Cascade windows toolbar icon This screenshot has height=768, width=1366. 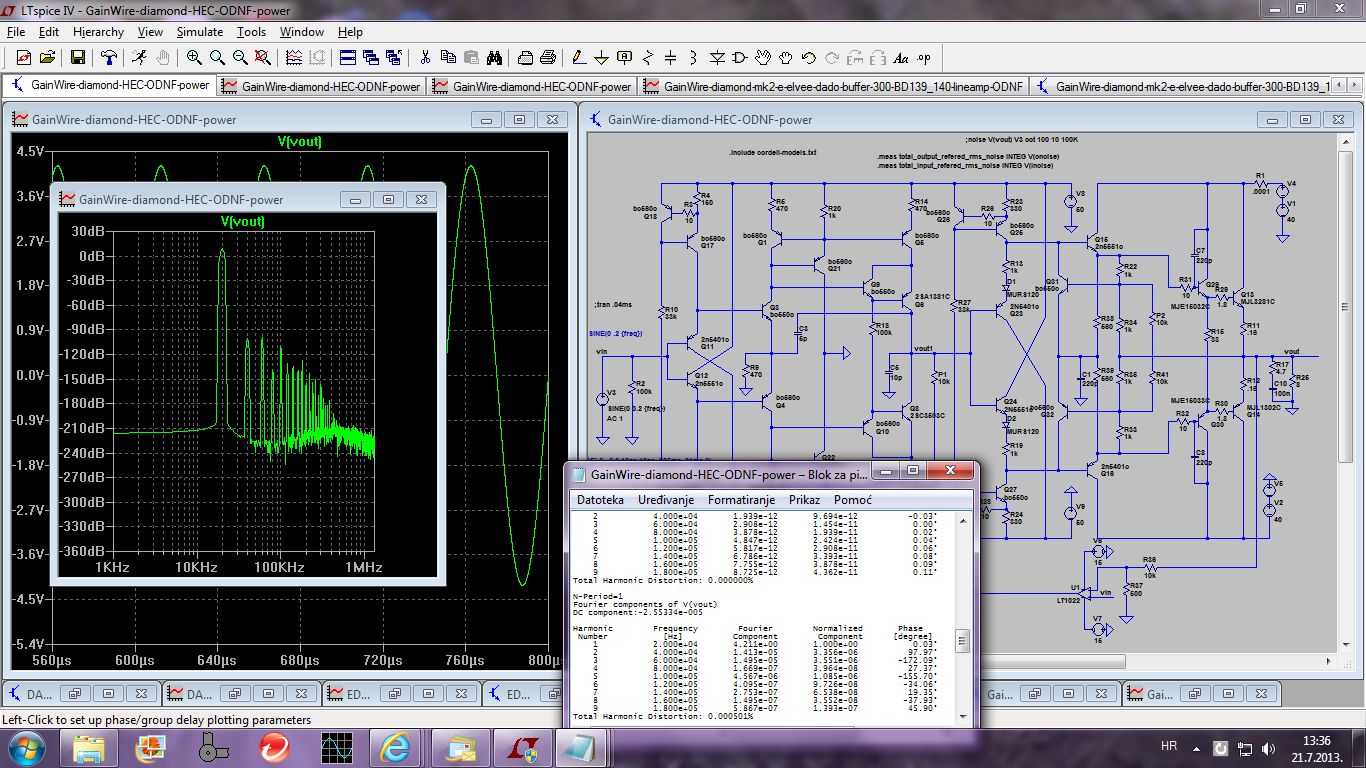coord(371,57)
